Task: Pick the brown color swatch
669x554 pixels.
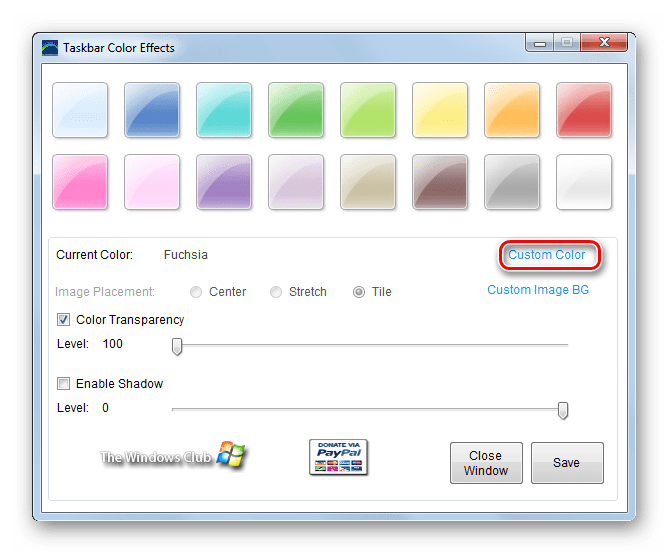Action: point(440,182)
